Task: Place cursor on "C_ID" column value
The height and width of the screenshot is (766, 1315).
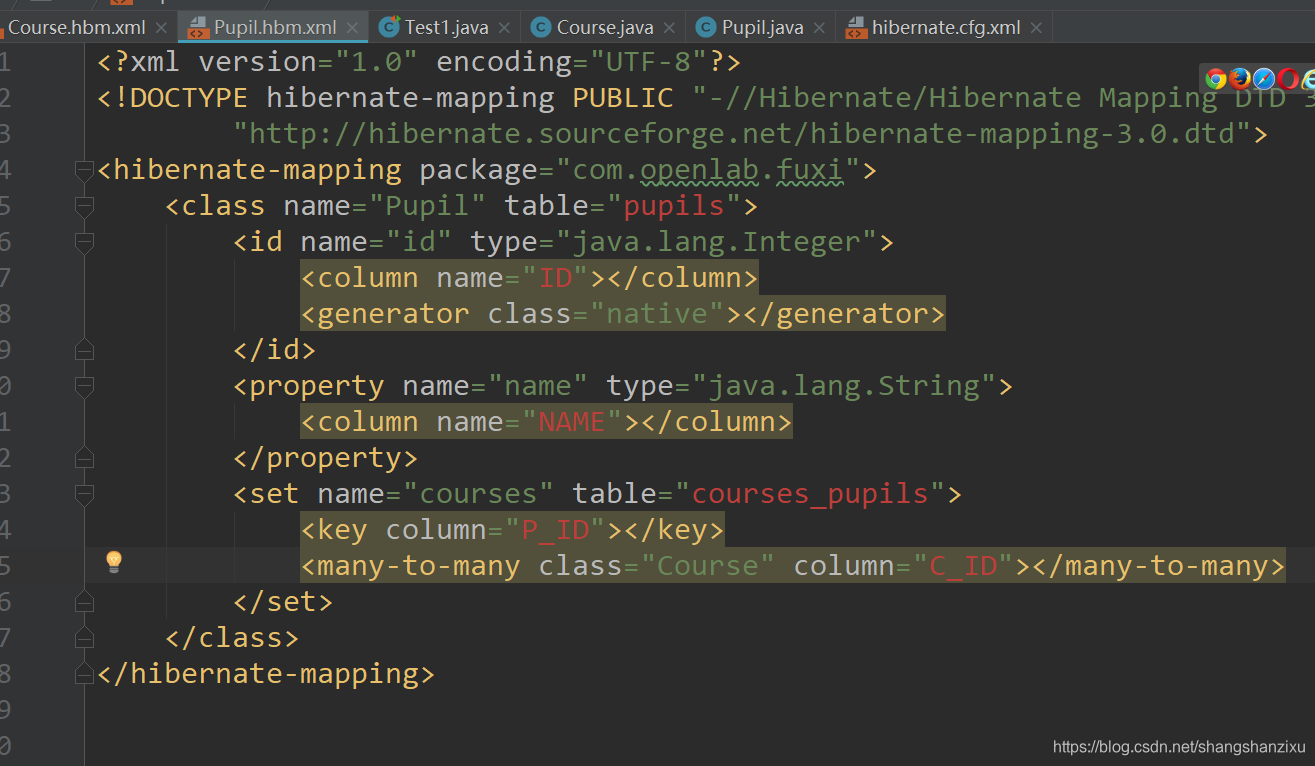Action: click(x=964, y=566)
